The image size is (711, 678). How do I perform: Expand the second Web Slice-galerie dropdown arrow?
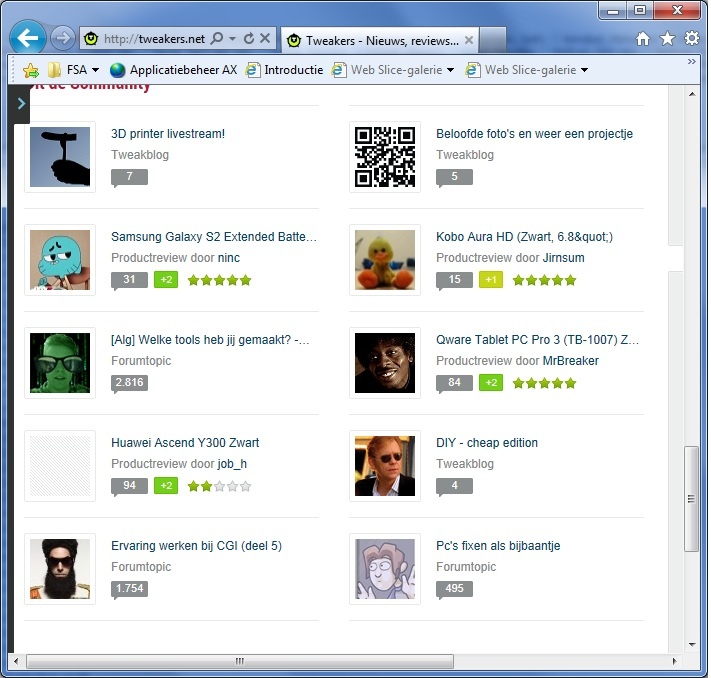[x=584, y=70]
